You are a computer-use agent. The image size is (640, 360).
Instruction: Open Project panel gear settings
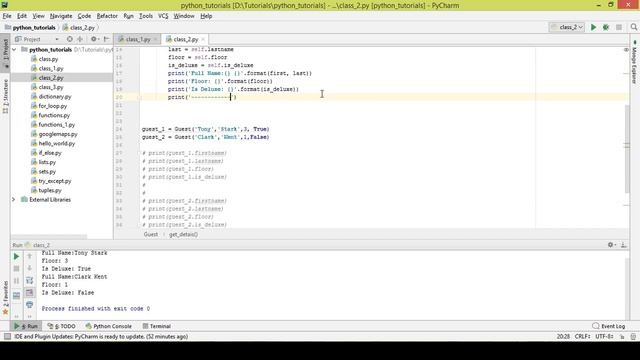(94, 39)
